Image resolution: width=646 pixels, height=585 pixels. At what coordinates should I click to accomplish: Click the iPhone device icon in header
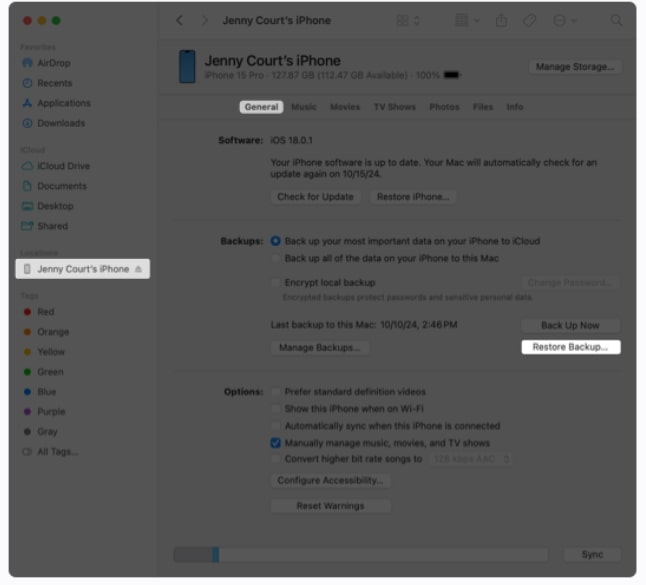tap(187, 66)
